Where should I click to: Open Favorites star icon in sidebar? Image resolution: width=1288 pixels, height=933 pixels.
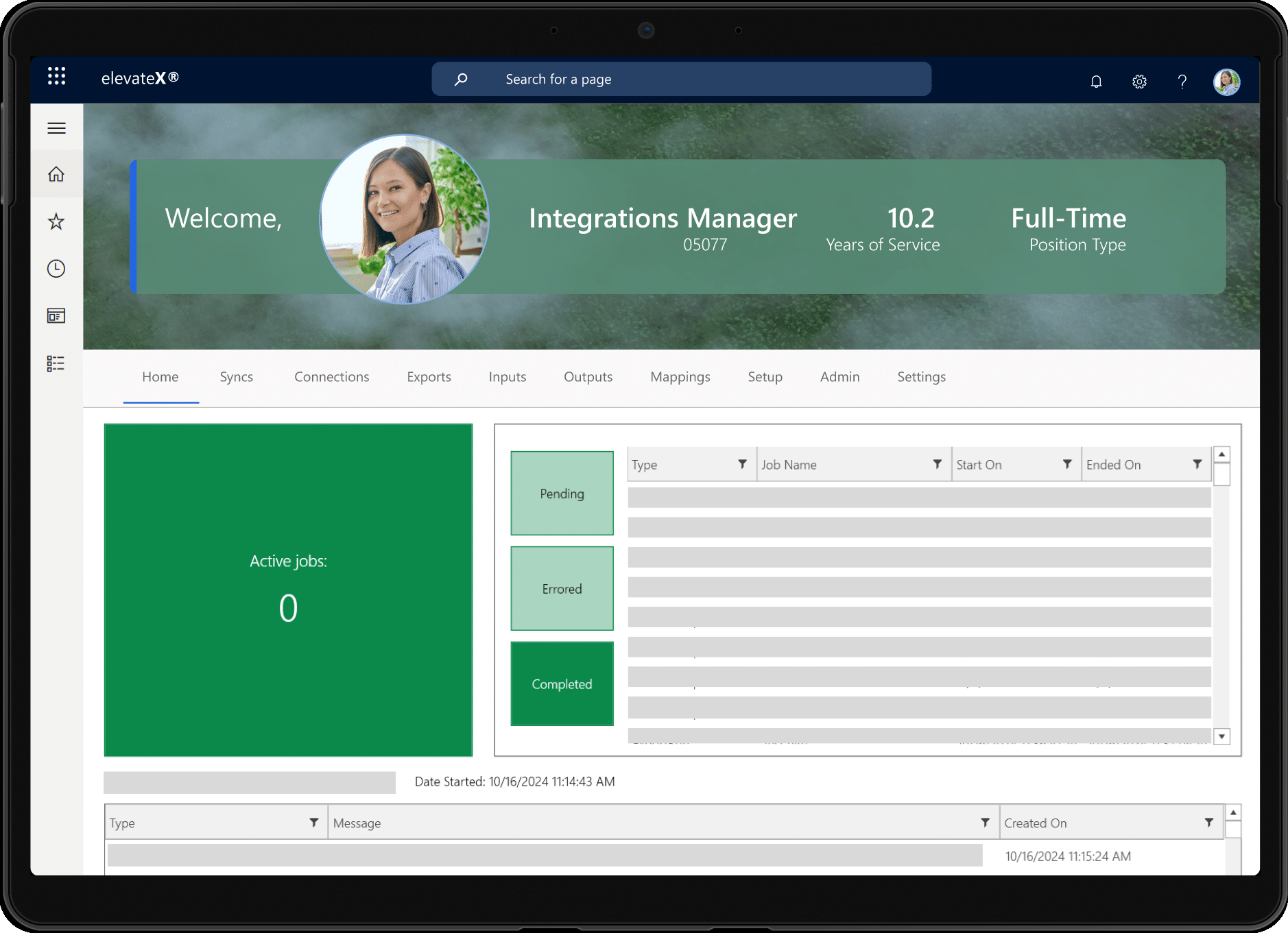click(x=56, y=221)
